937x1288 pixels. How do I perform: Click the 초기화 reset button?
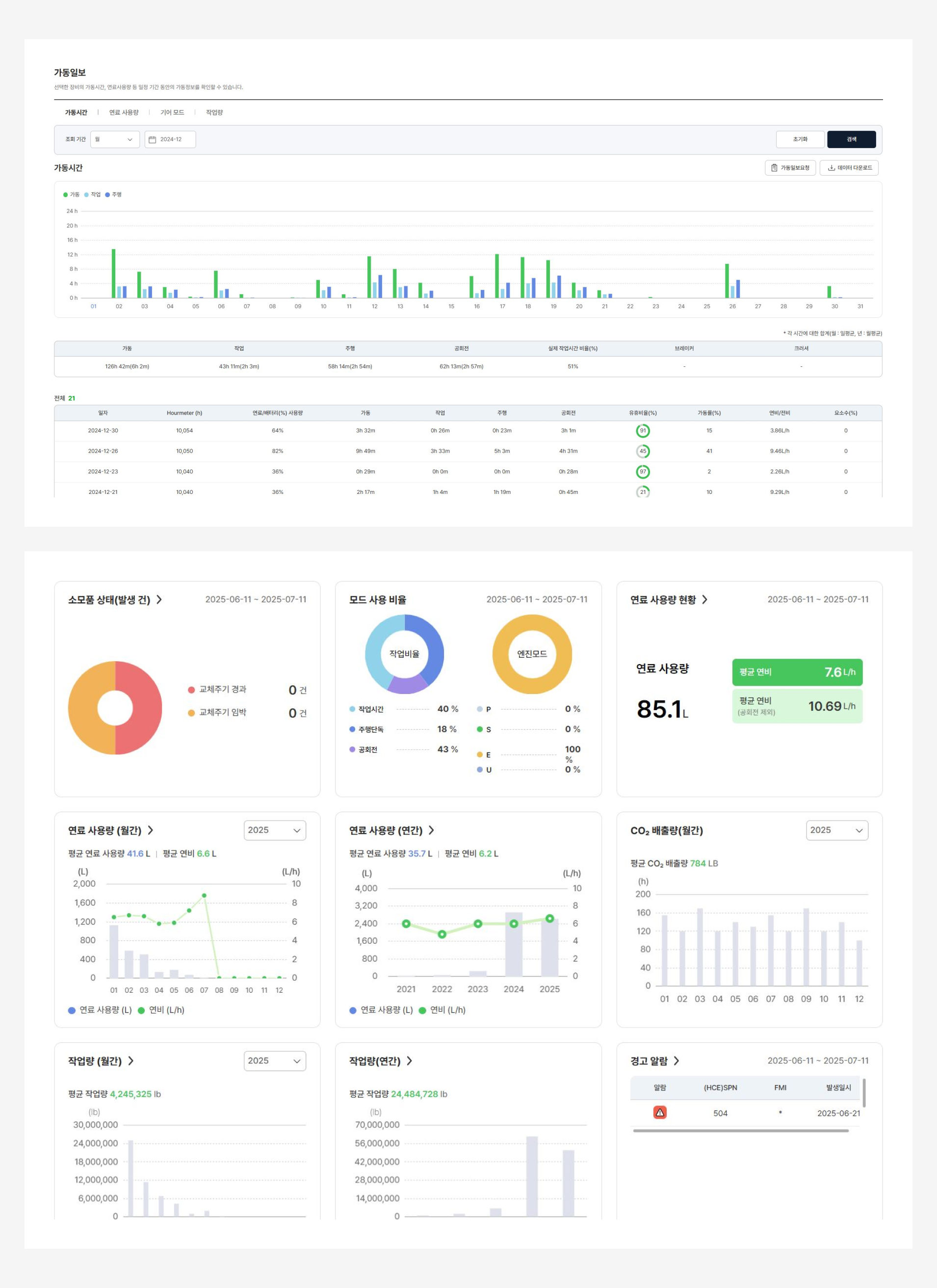800,140
